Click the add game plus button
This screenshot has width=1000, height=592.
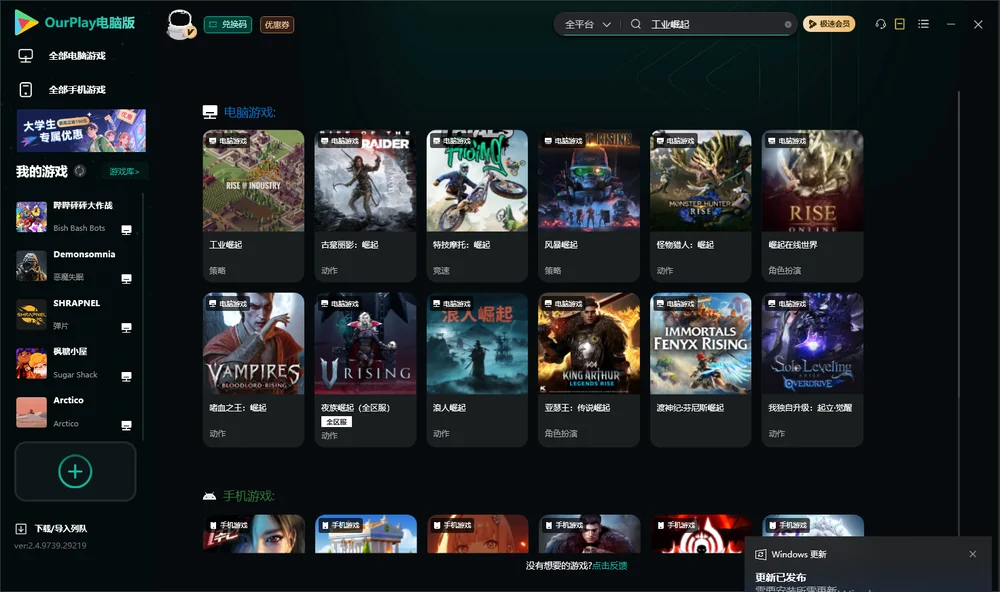(x=75, y=471)
